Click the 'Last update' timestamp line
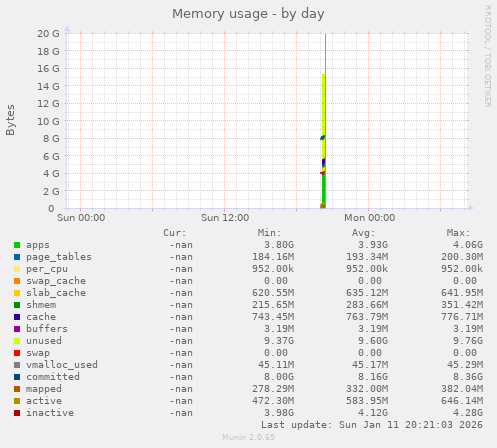This screenshot has width=497, height=448. (372, 425)
